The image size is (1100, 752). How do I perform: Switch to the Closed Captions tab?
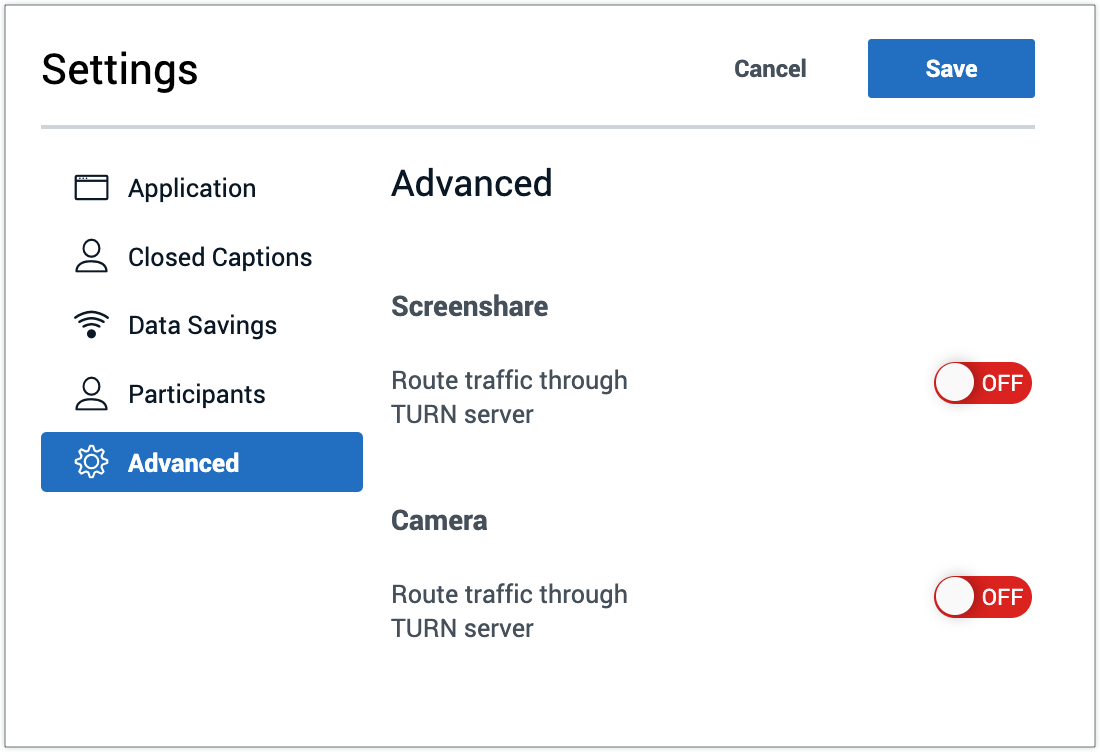pos(220,257)
